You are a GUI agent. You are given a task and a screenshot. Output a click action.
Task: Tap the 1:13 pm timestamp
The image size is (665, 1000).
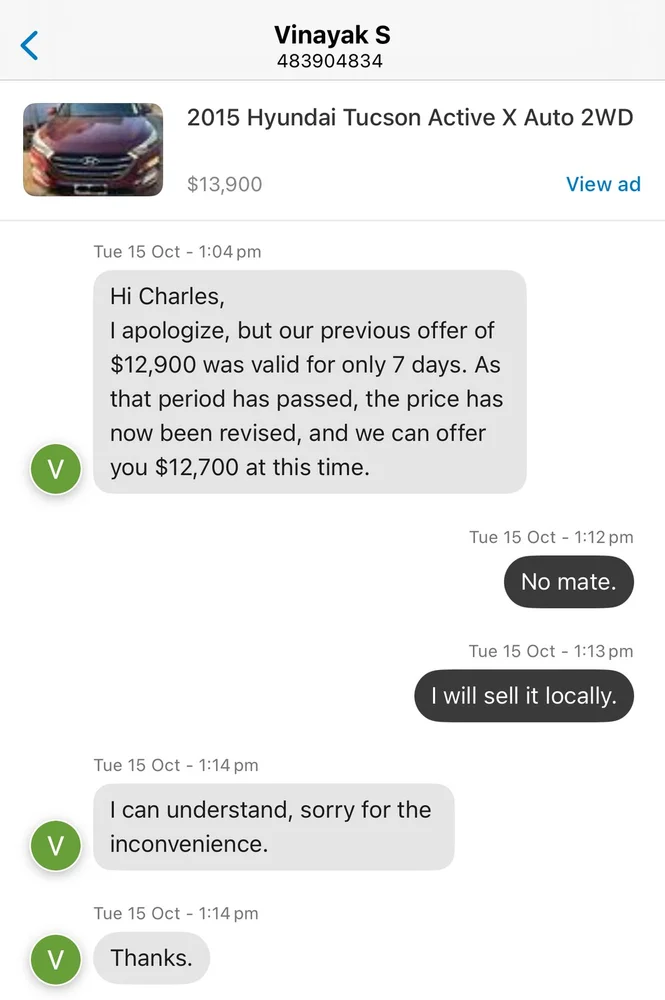click(551, 651)
